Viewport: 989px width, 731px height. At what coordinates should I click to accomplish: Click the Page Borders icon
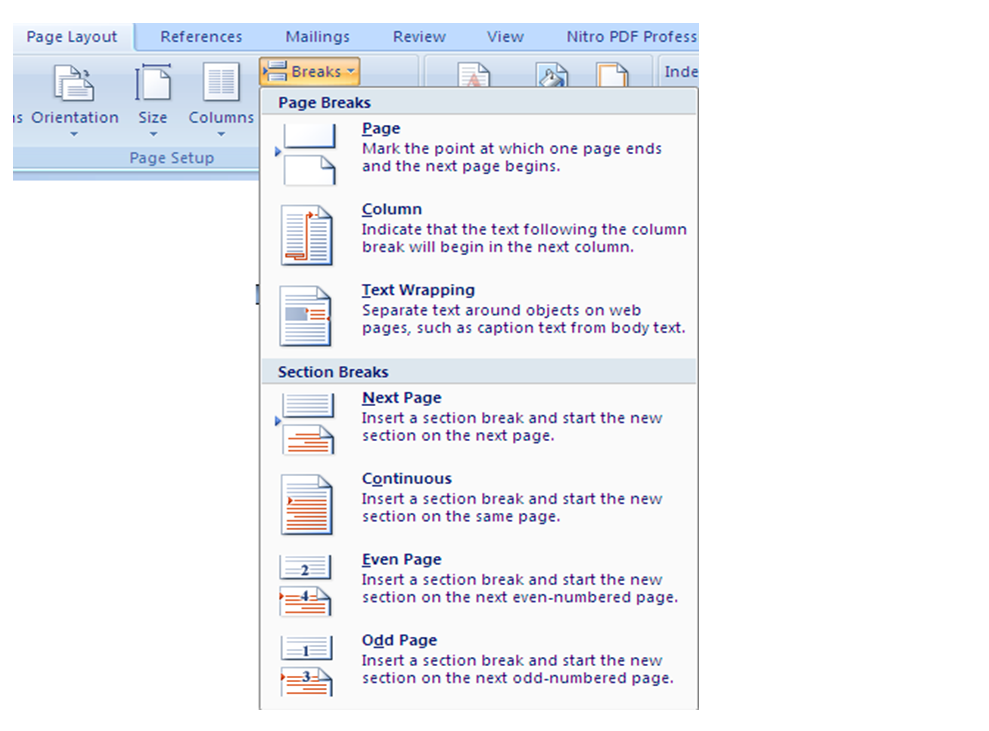click(x=612, y=77)
